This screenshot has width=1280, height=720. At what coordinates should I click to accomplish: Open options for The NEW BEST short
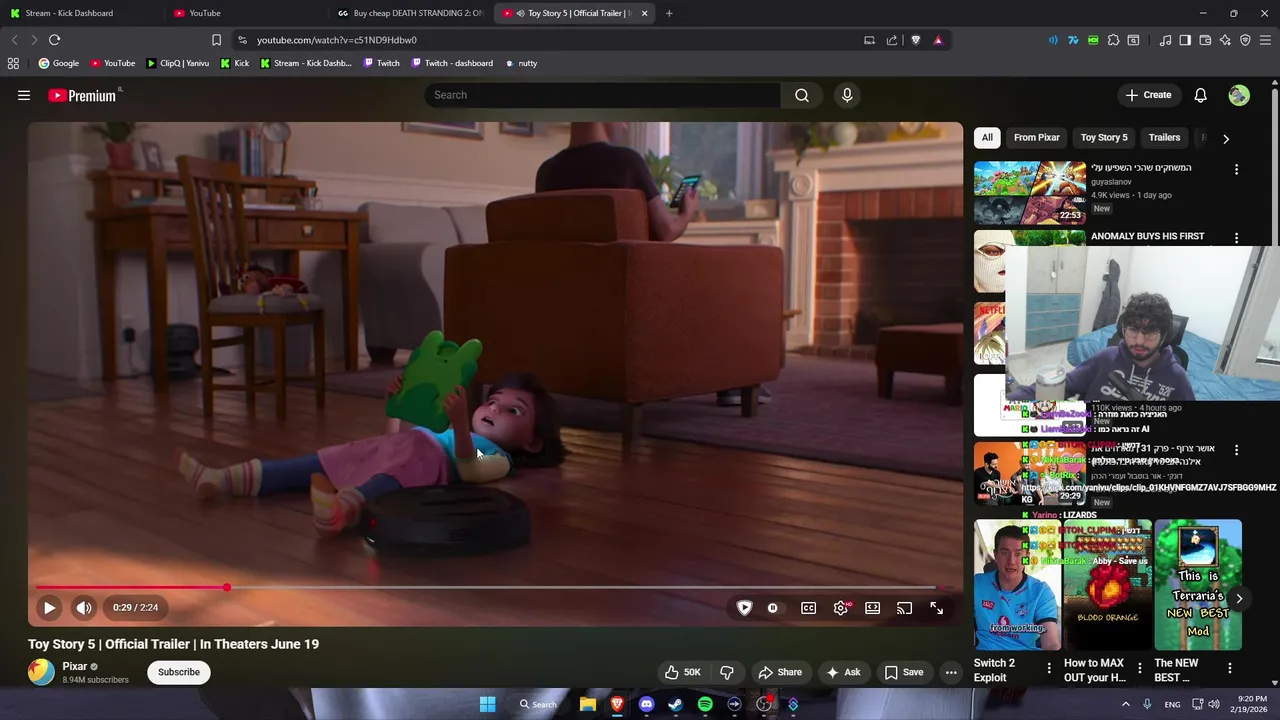click(1229, 668)
